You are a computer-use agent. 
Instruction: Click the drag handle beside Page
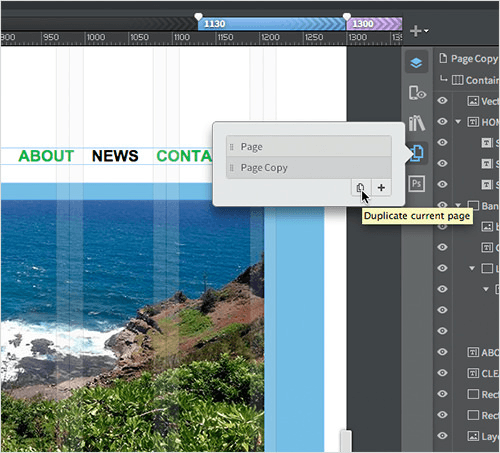tap(232, 147)
